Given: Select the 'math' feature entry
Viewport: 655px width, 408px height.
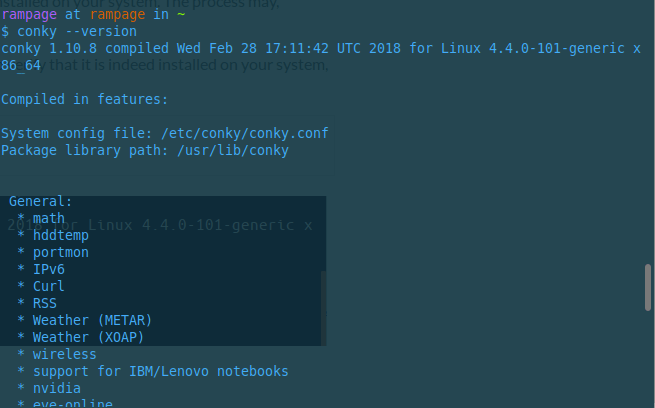Looking at the screenshot, I should tap(48, 218).
